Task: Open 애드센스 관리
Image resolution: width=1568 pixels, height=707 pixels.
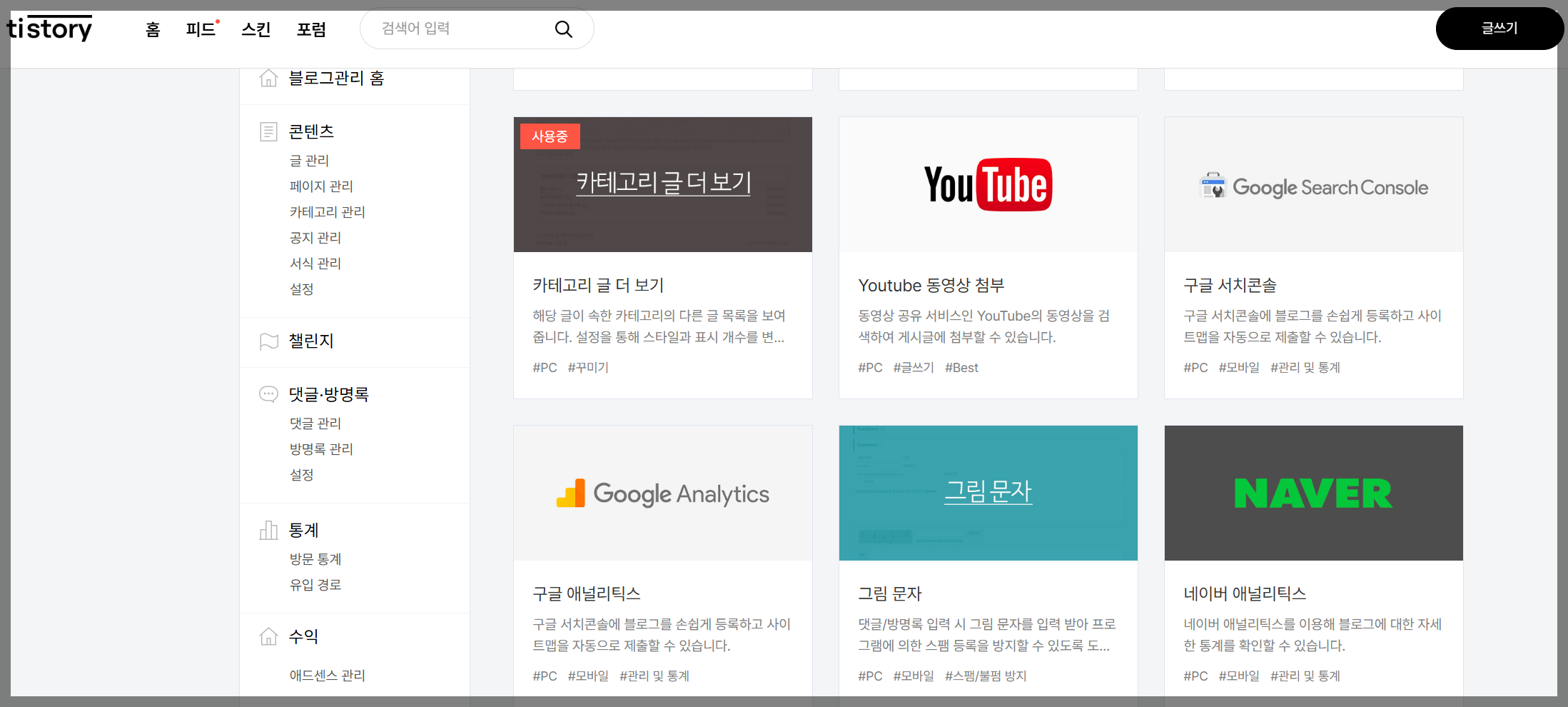Action: coord(327,676)
